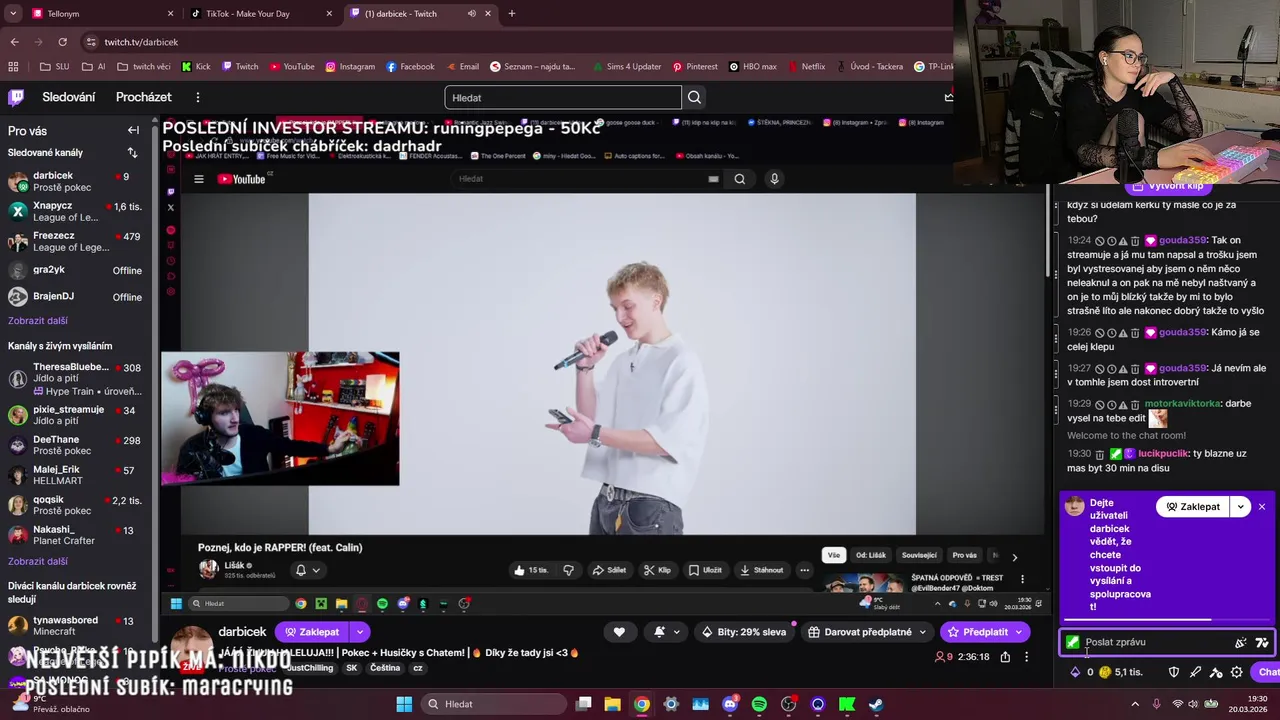Click the Bity: 29% sleva button
1280x720 pixels.
(744, 632)
